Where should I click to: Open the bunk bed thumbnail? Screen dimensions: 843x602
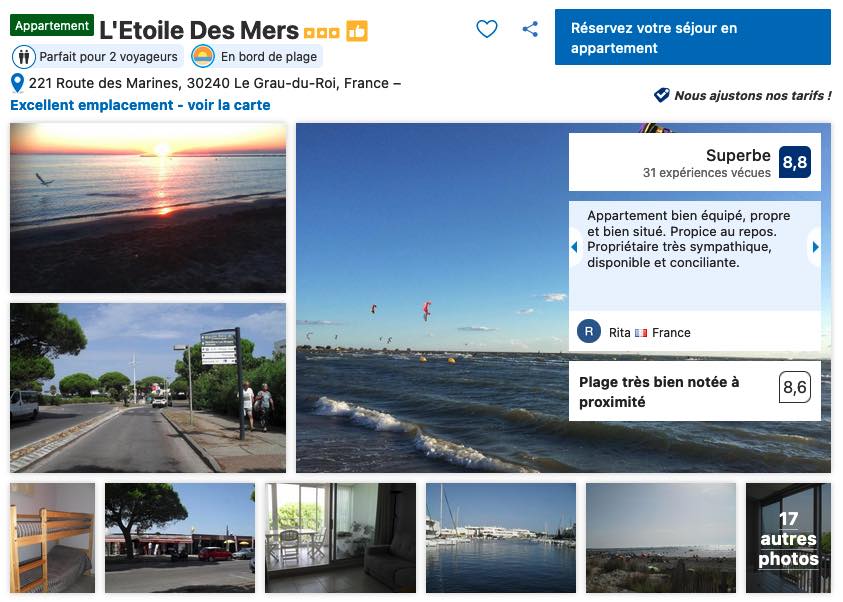[52, 538]
